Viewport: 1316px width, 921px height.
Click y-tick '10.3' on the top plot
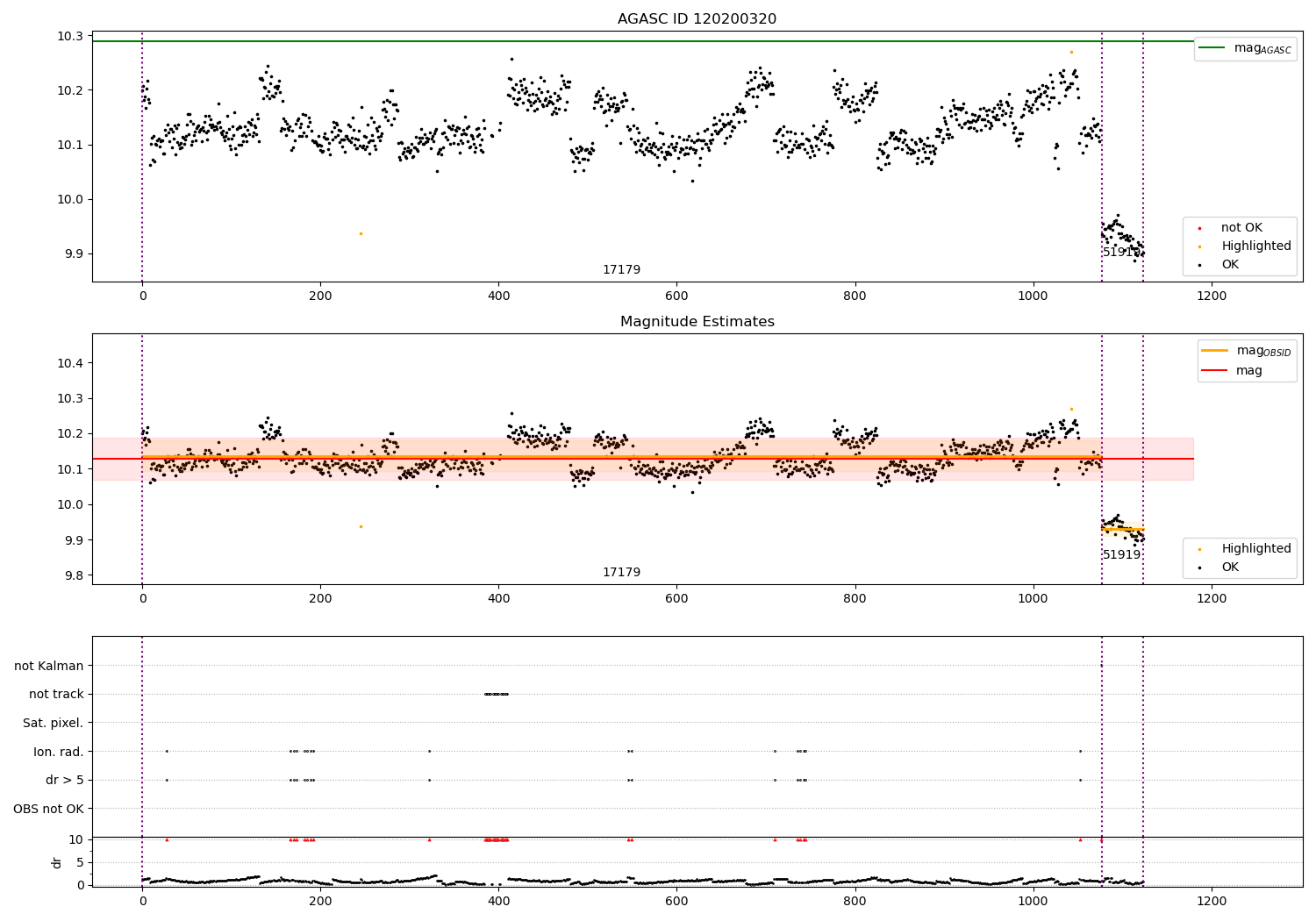(x=70, y=37)
